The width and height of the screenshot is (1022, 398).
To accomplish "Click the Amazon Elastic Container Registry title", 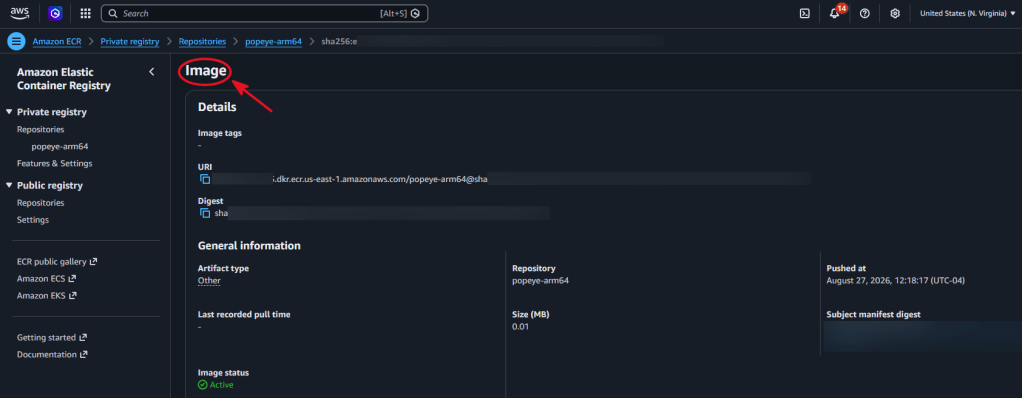I will point(64,79).
